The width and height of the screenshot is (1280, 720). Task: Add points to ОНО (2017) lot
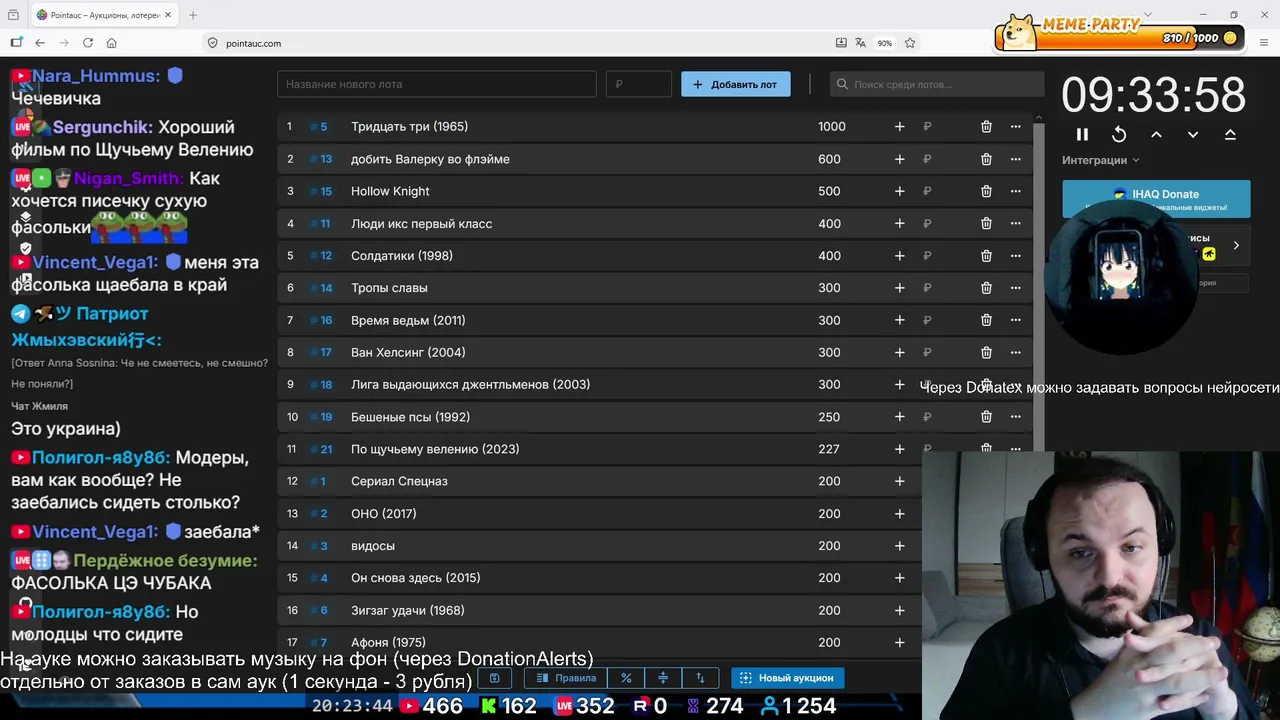[x=899, y=514]
